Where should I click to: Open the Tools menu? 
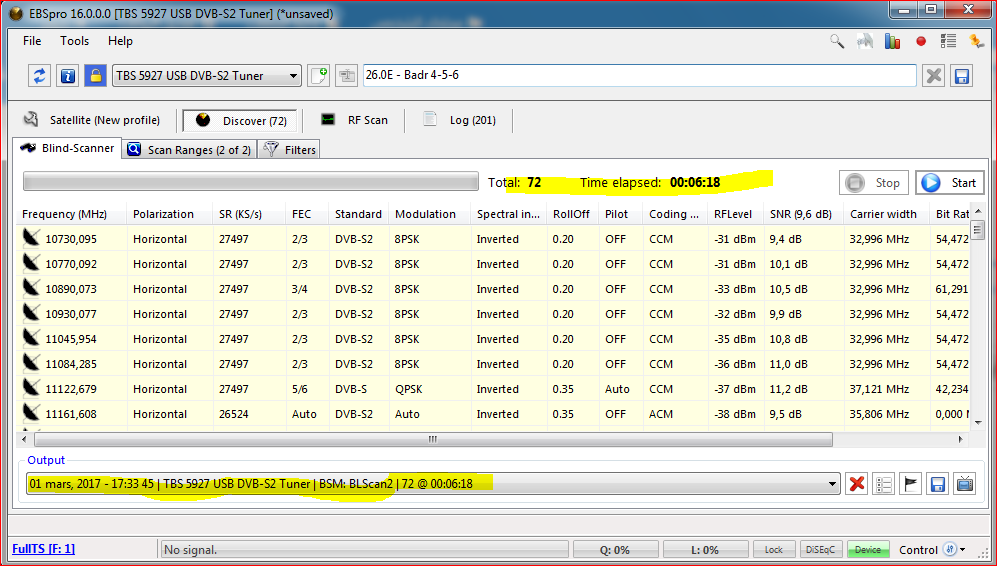click(74, 41)
